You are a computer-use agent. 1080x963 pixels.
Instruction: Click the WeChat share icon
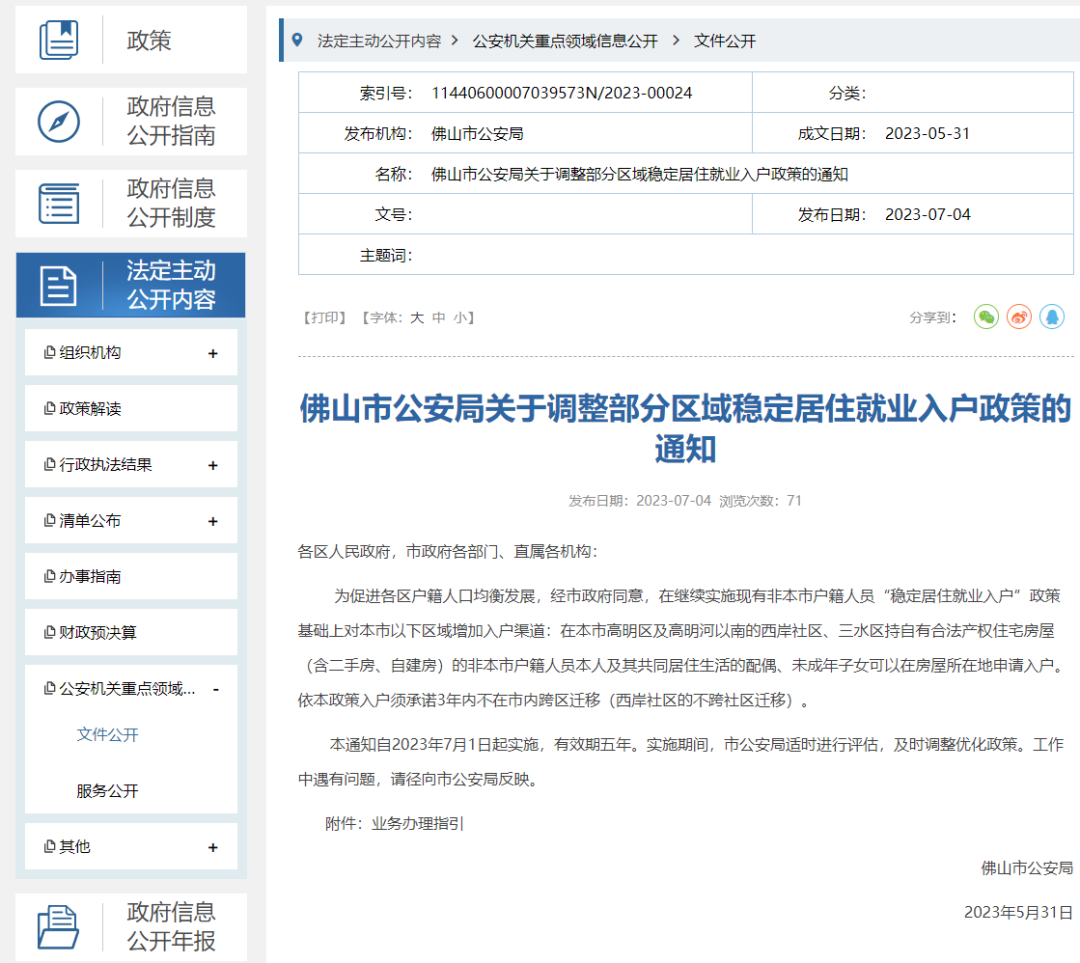[986, 317]
